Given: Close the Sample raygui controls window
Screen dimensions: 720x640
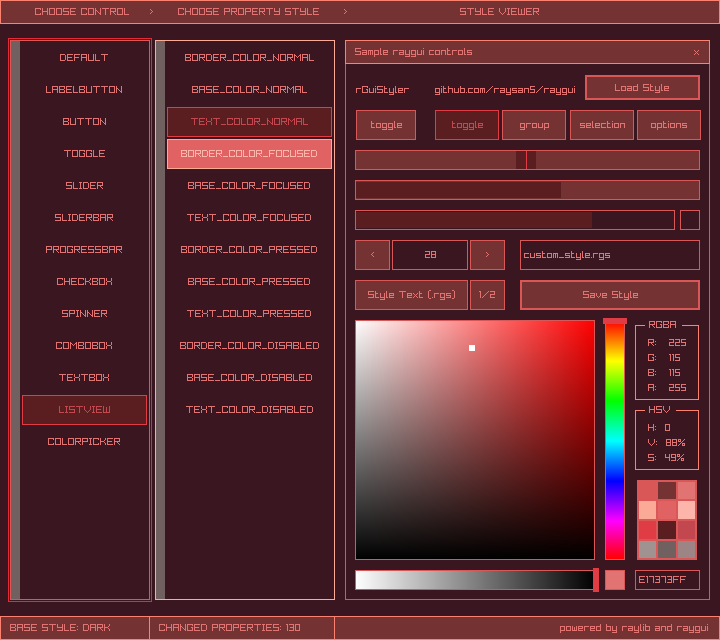Looking at the screenshot, I should pos(696,52).
